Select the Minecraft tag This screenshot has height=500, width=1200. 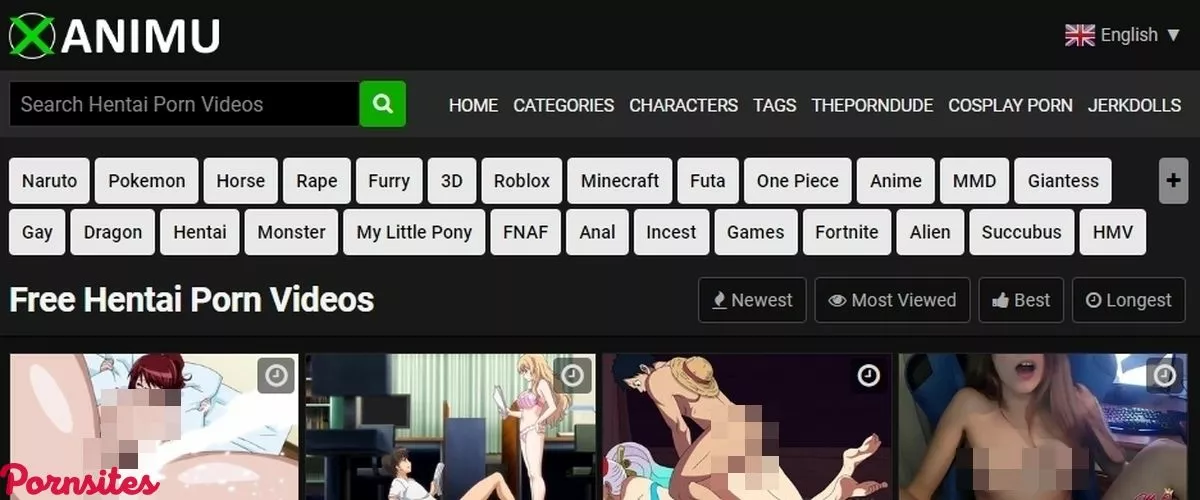[620, 181]
